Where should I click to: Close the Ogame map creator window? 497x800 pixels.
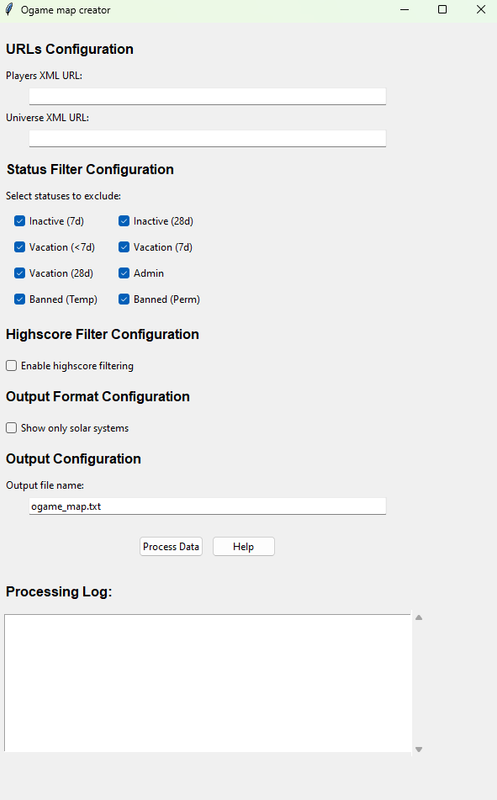coord(481,10)
